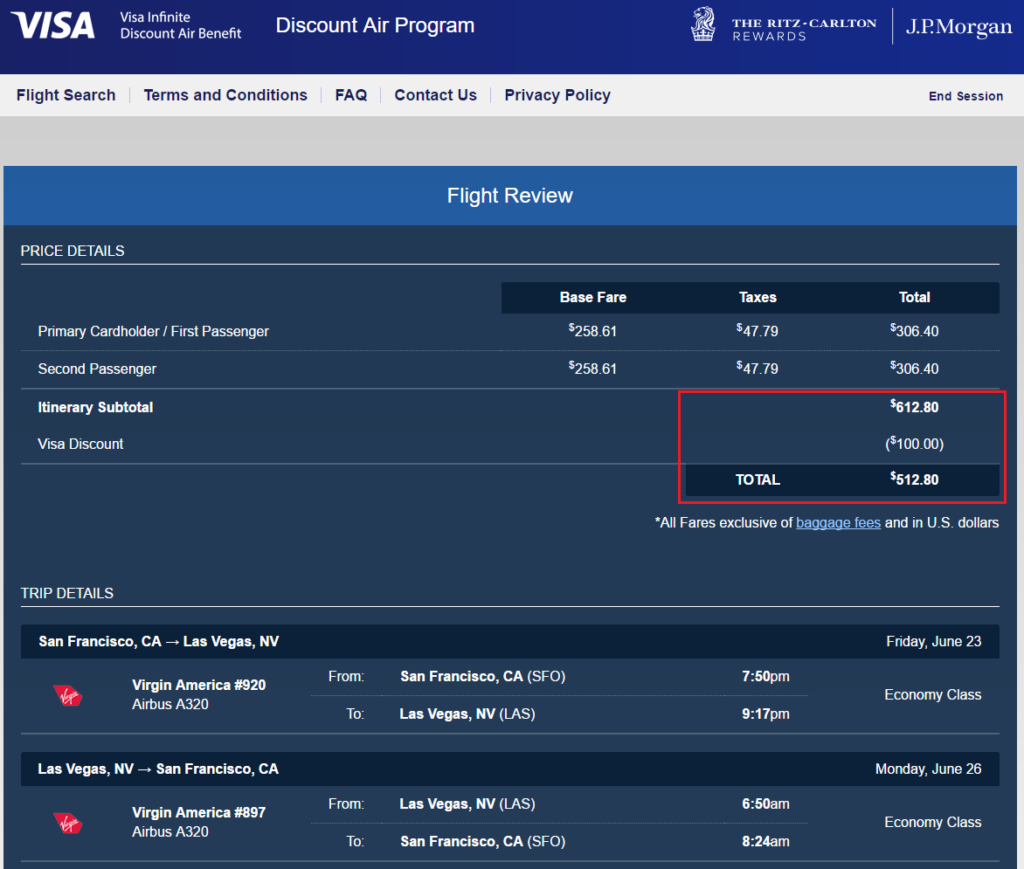This screenshot has width=1024, height=869.
Task: Click Economy Class for flight #897
Action: click(x=933, y=822)
